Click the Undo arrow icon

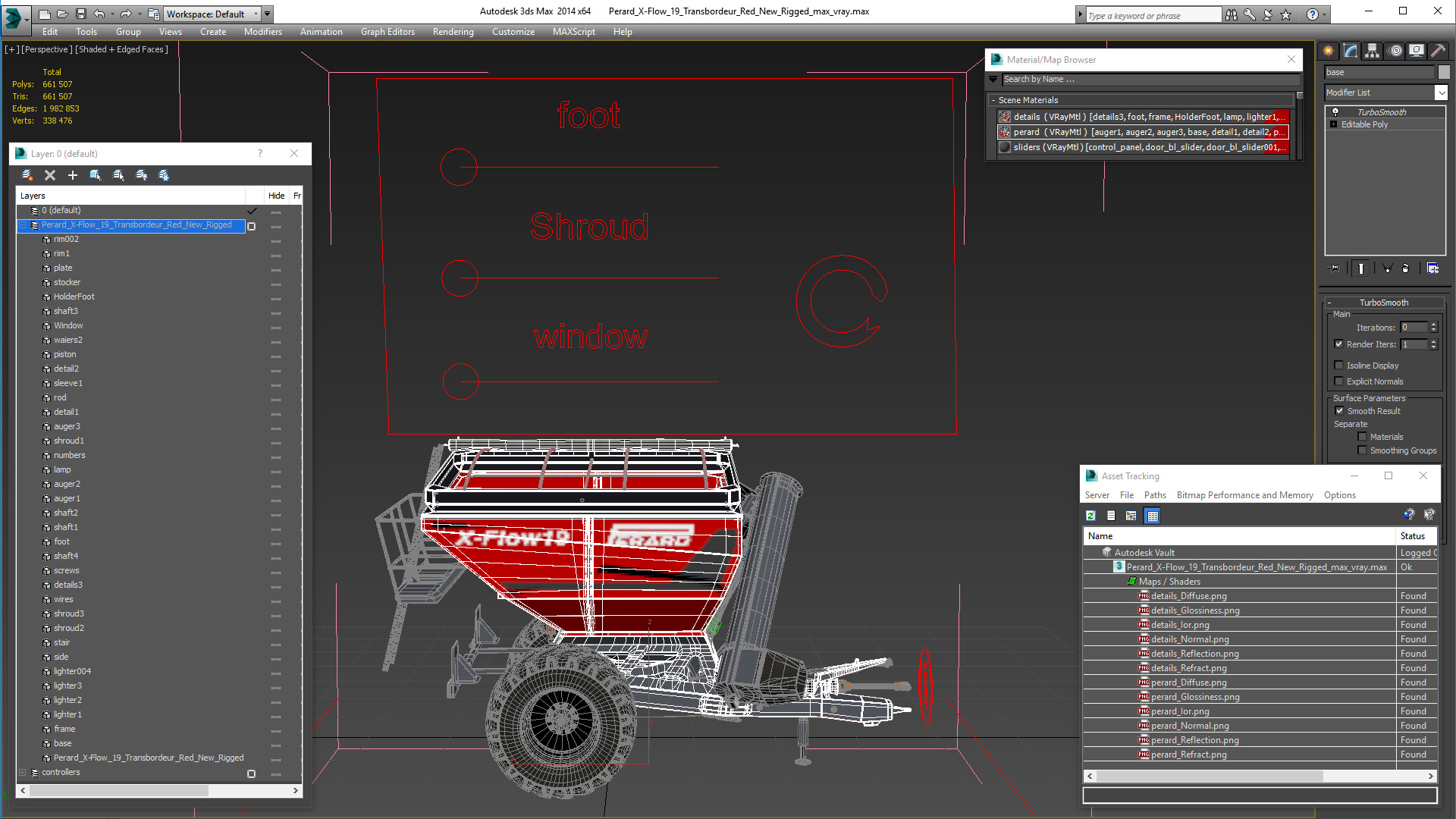[99, 14]
